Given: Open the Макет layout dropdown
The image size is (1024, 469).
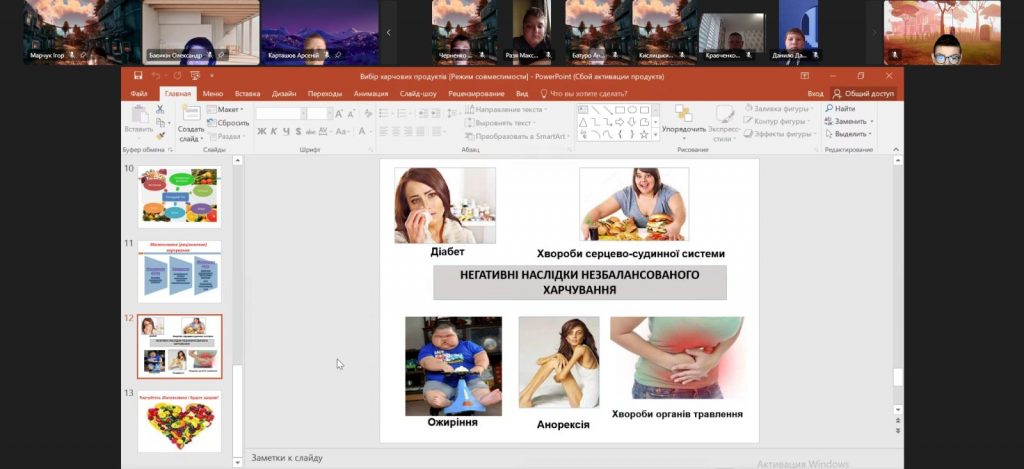Looking at the screenshot, I should pos(227,109).
